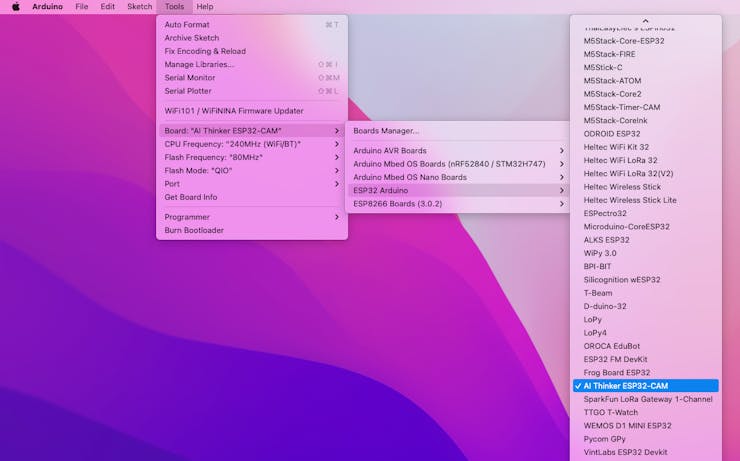
Task: Choose Auto Format
Action: [252, 25]
